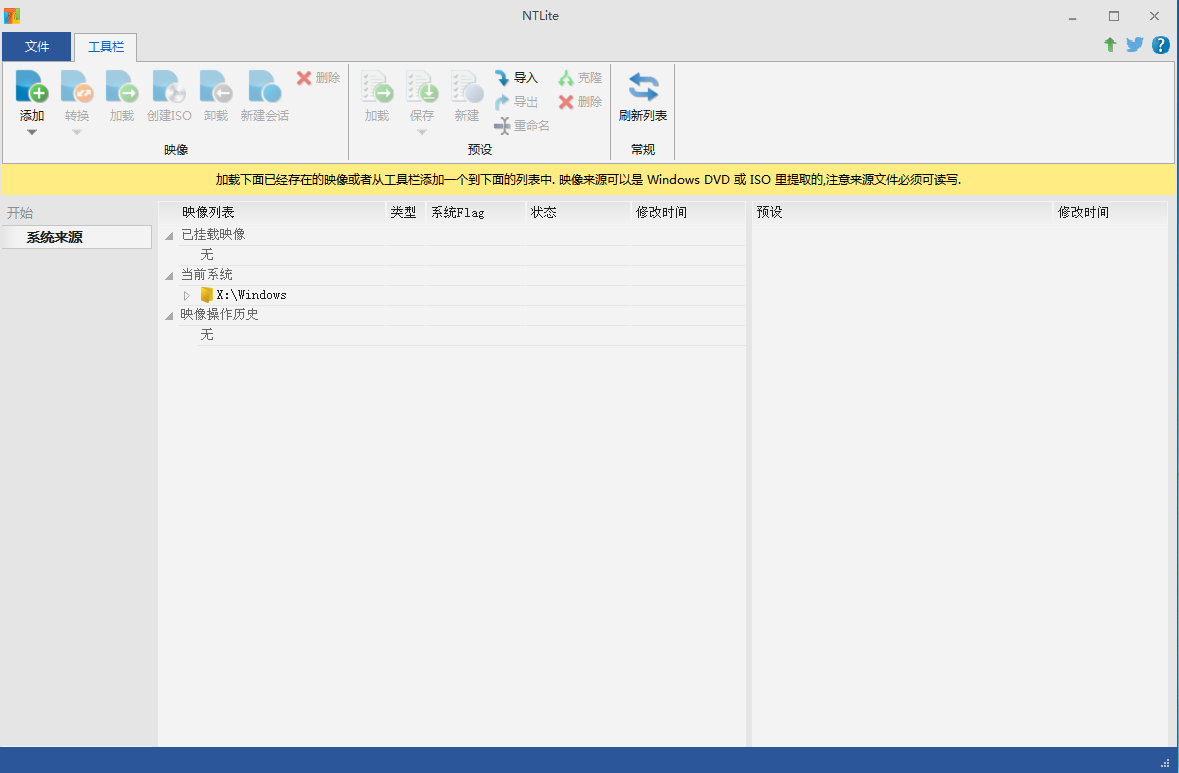Click the 添加 (Add) image icon
This screenshot has width=1179, height=773.
(32, 87)
